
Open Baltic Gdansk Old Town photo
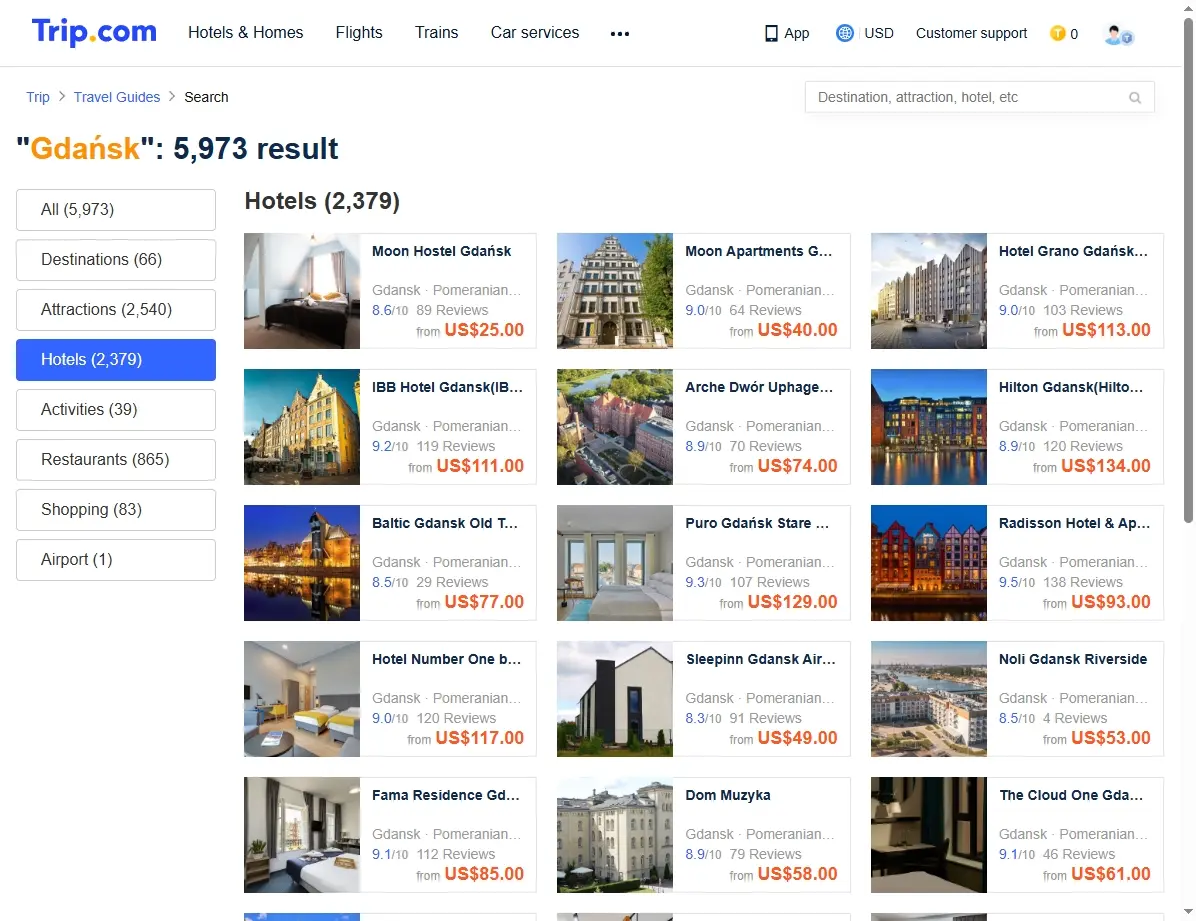click(x=302, y=562)
